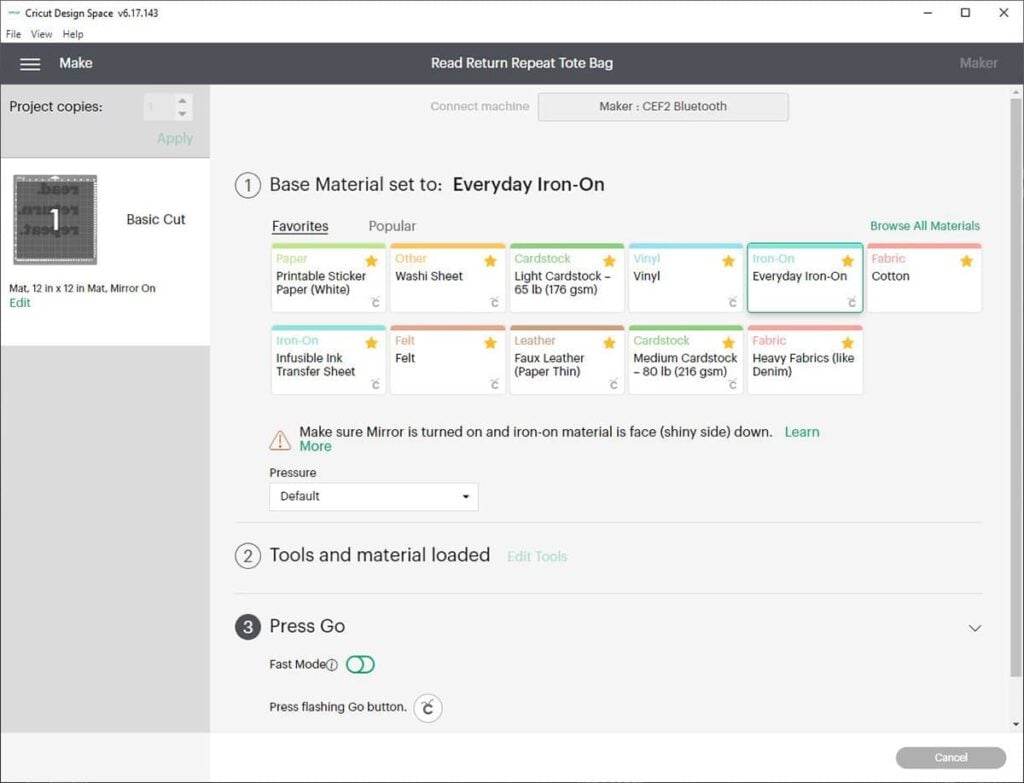Screen dimensions: 1024x783
Task: Click favorite star on Vinyl card
Action: pos(729,261)
